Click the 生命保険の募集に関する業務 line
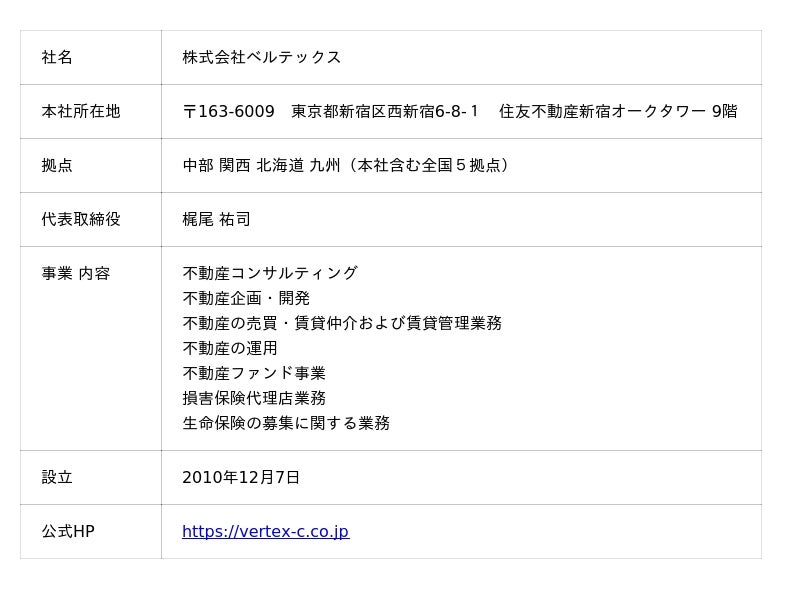Image resolution: width=800 pixels, height=589 pixels. click(x=286, y=423)
